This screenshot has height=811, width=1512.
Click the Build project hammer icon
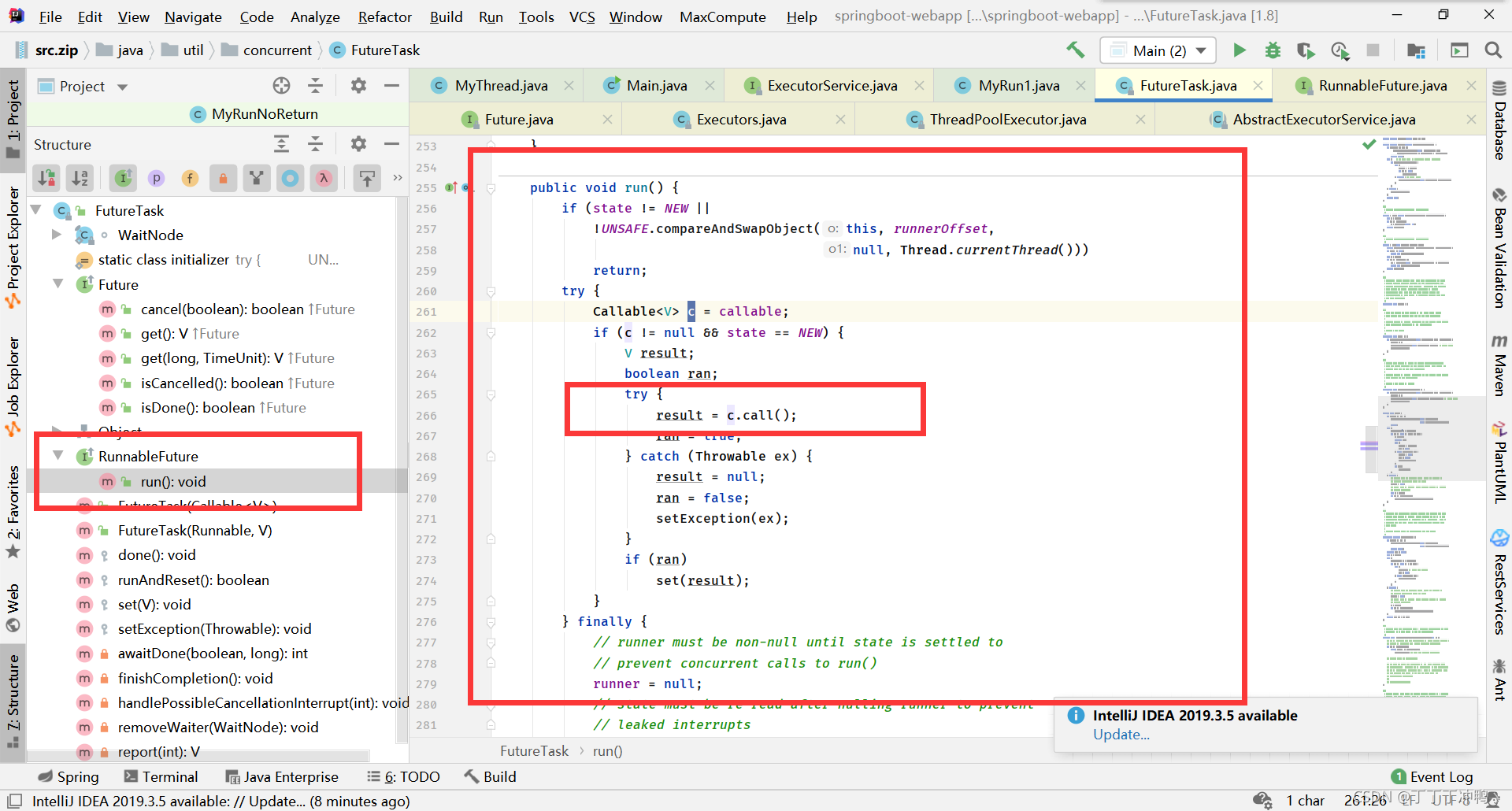pos(1075,50)
